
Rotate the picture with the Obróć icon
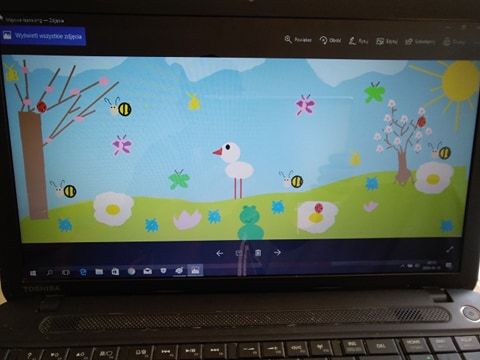point(323,40)
